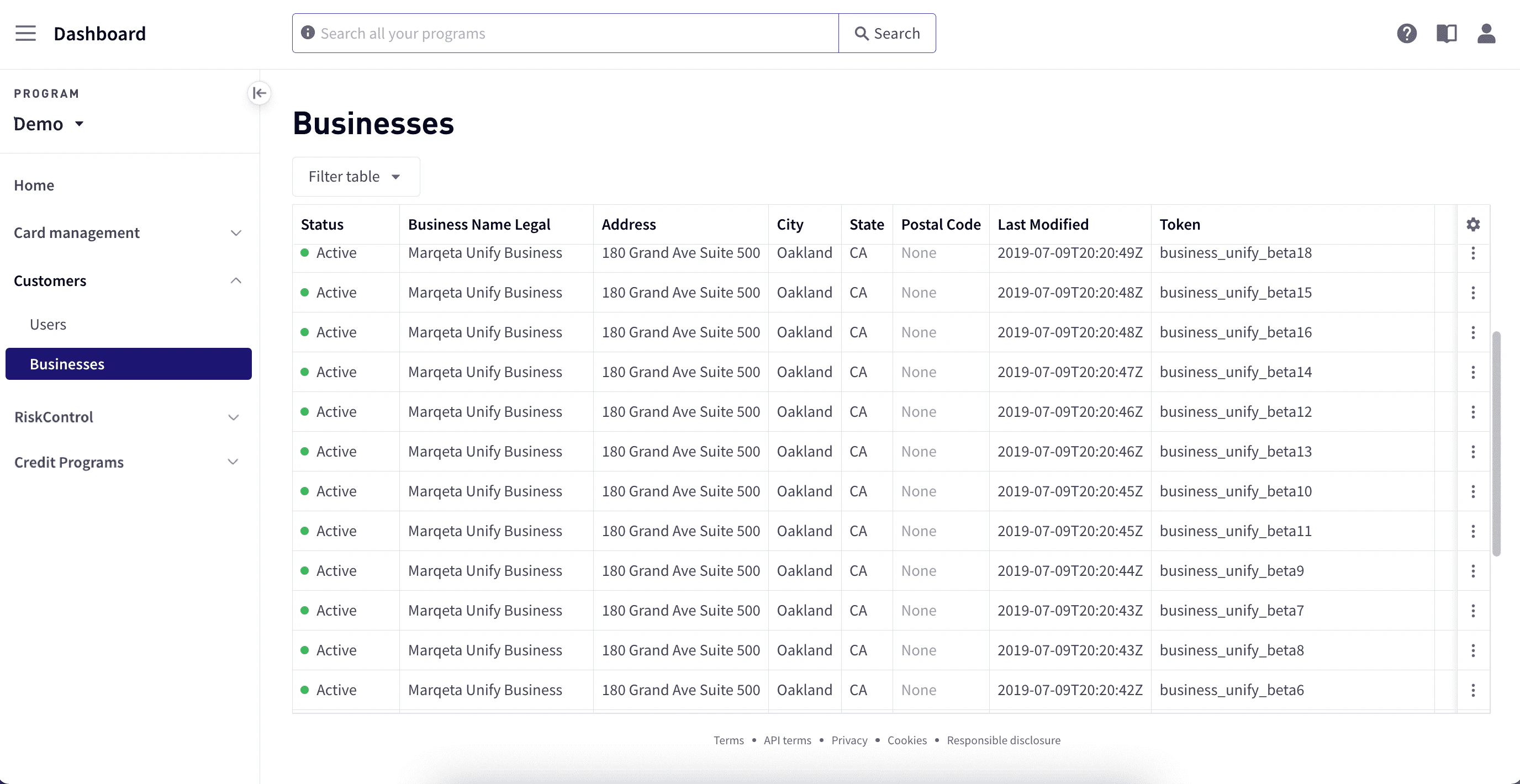Viewport: 1520px width, 784px height.
Task: Go to Users in sidebar
Action: [48, 325]
